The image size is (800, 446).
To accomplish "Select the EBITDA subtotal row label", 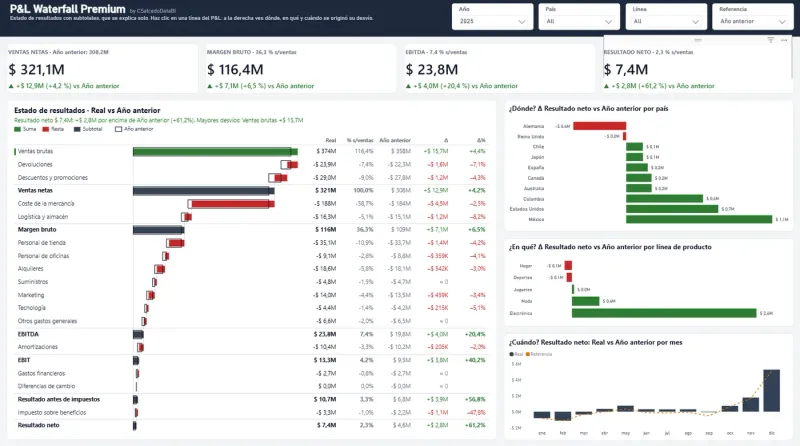I will tap(28, 334).
